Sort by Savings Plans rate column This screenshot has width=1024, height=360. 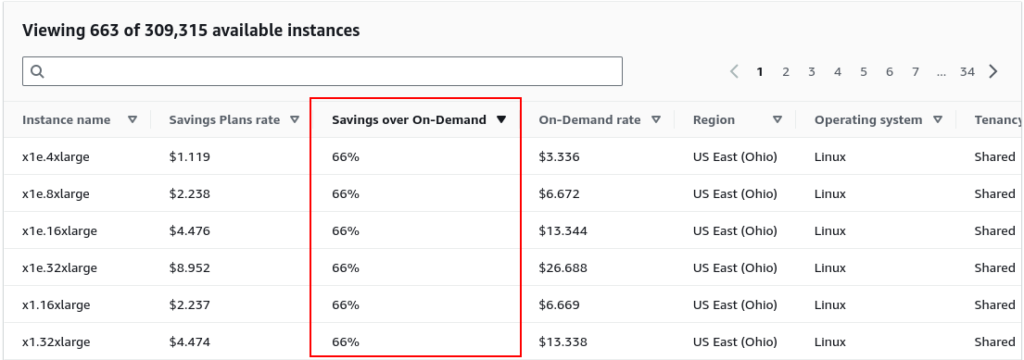(x=295, y=120)
